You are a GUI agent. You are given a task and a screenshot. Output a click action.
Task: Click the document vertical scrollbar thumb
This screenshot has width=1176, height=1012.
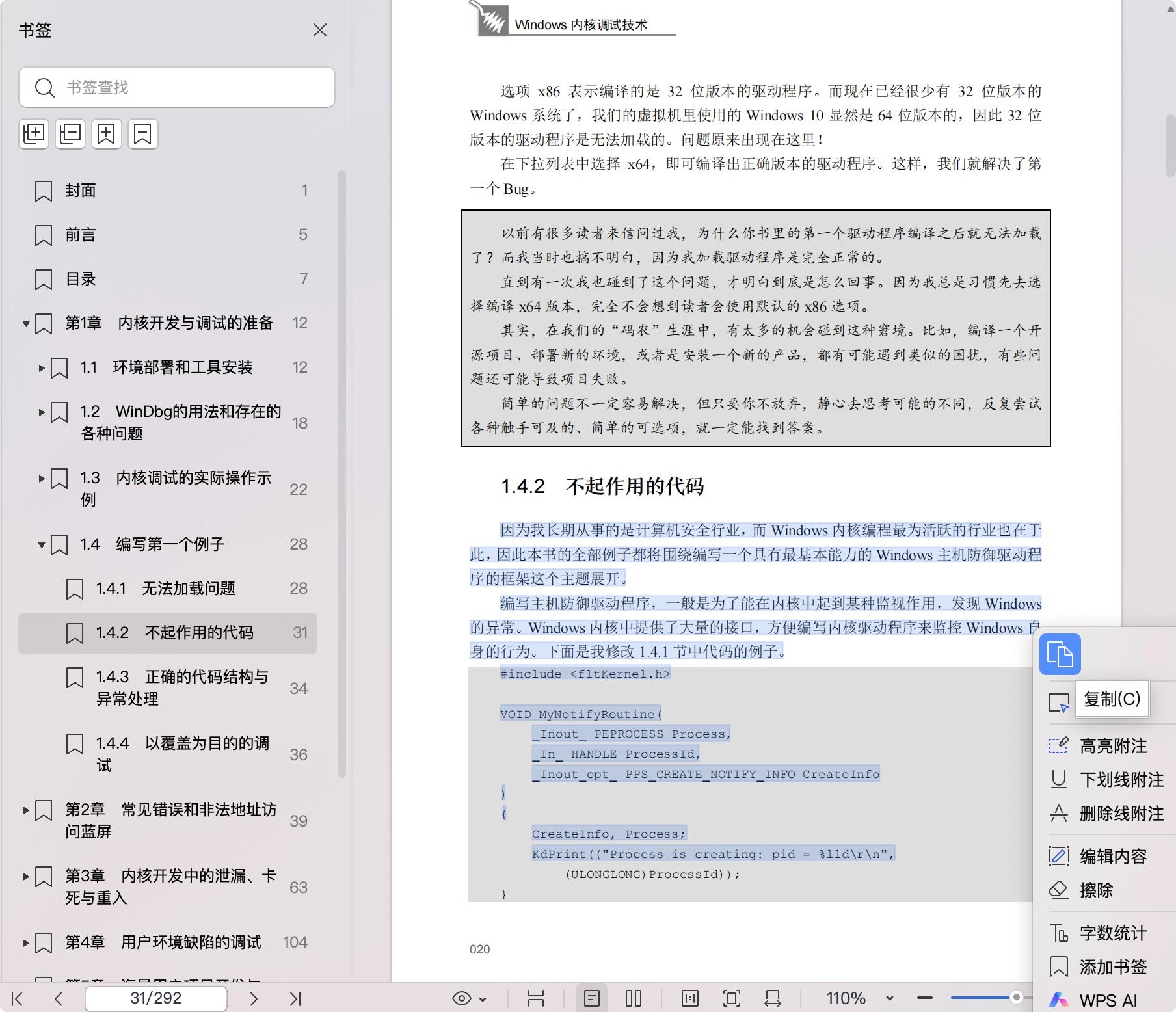coord(1170,146)
